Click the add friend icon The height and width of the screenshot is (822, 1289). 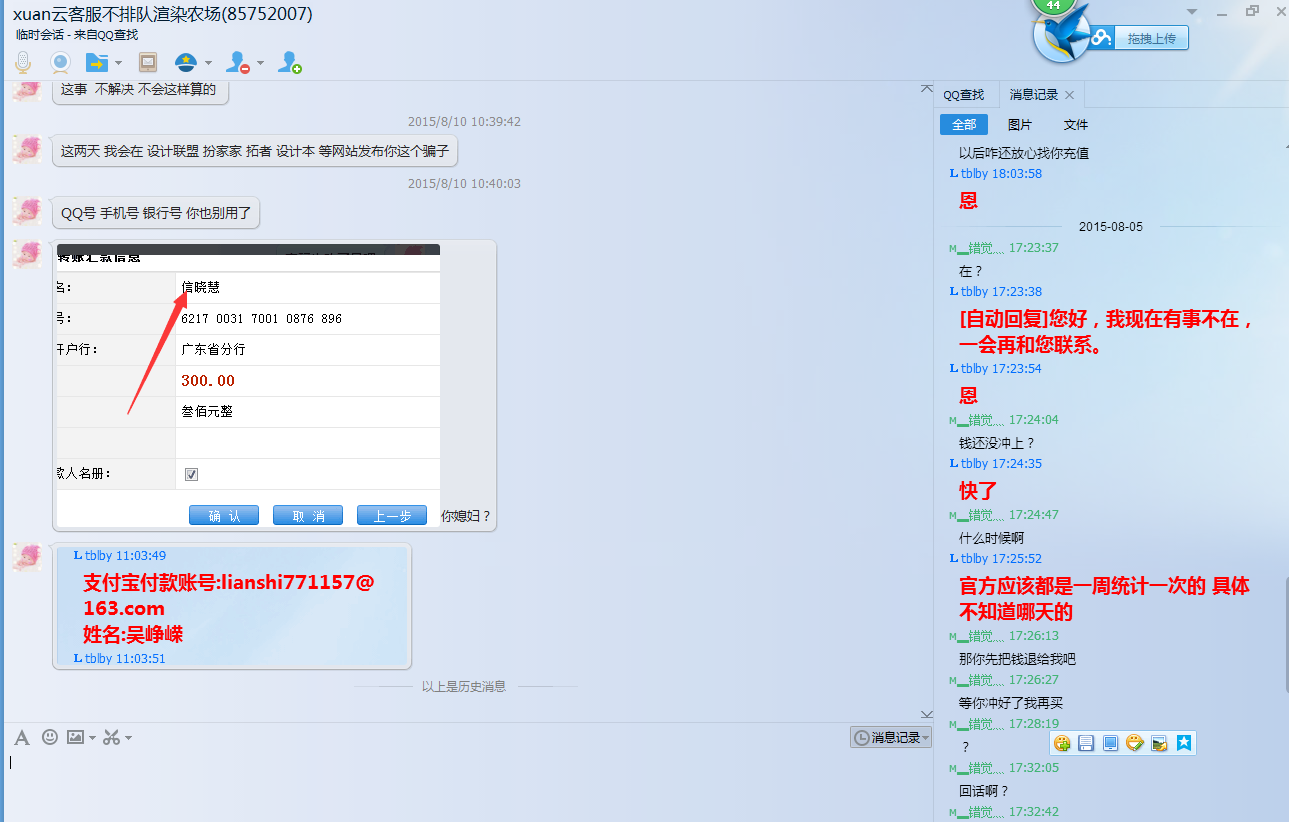point(290,63)
